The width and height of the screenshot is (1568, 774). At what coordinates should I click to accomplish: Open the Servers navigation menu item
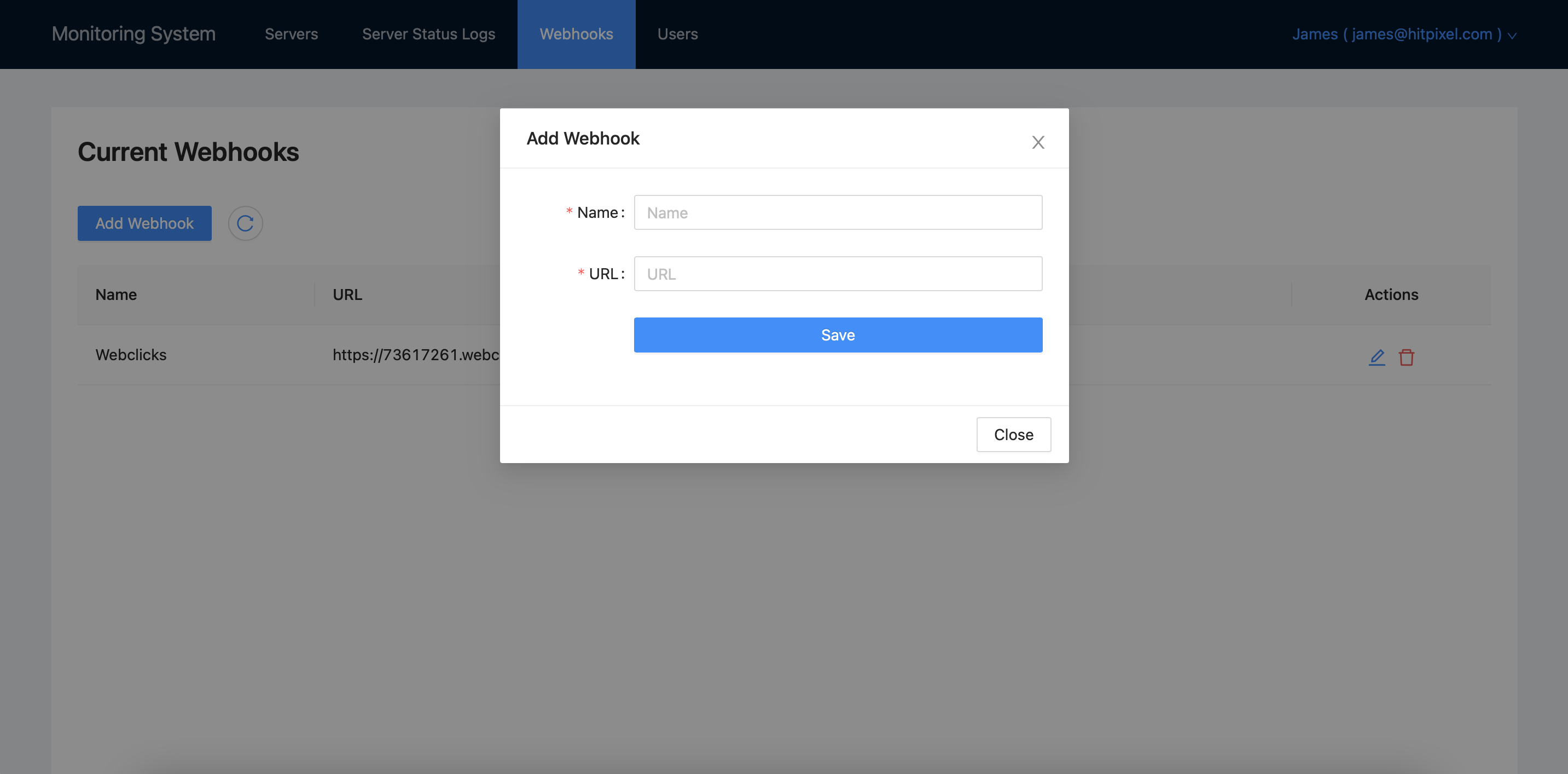[x=291, y=34]
